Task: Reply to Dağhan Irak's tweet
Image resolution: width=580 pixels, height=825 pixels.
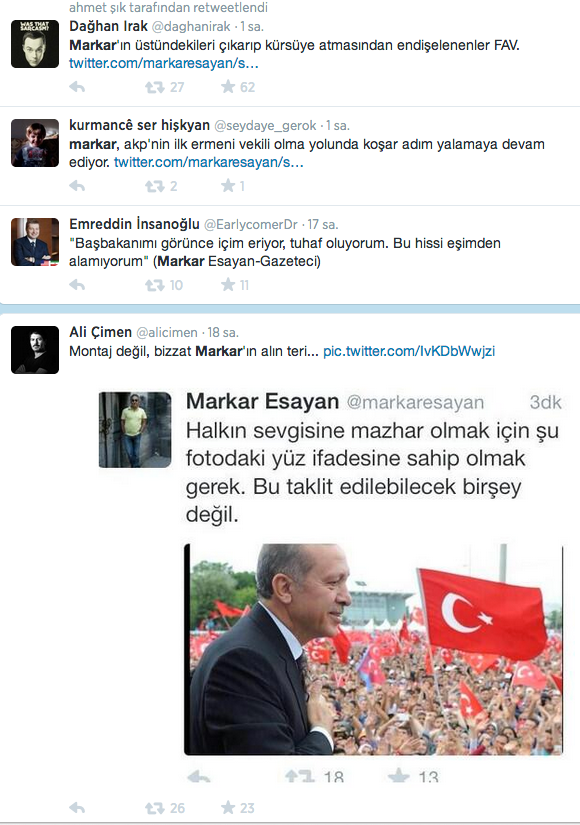Action: (x=77, y=87)
